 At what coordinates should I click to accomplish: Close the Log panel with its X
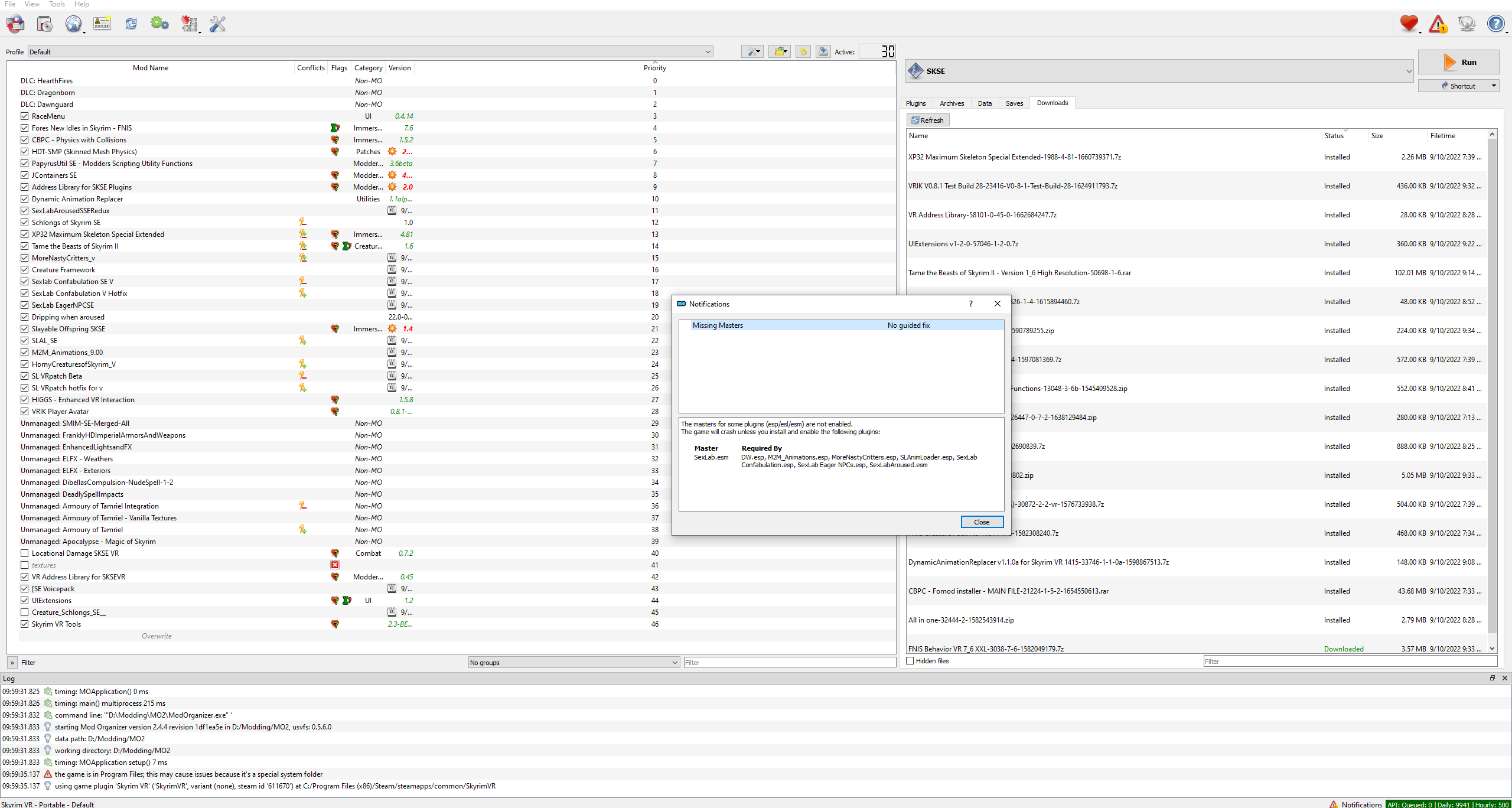tap(1505, 678)
